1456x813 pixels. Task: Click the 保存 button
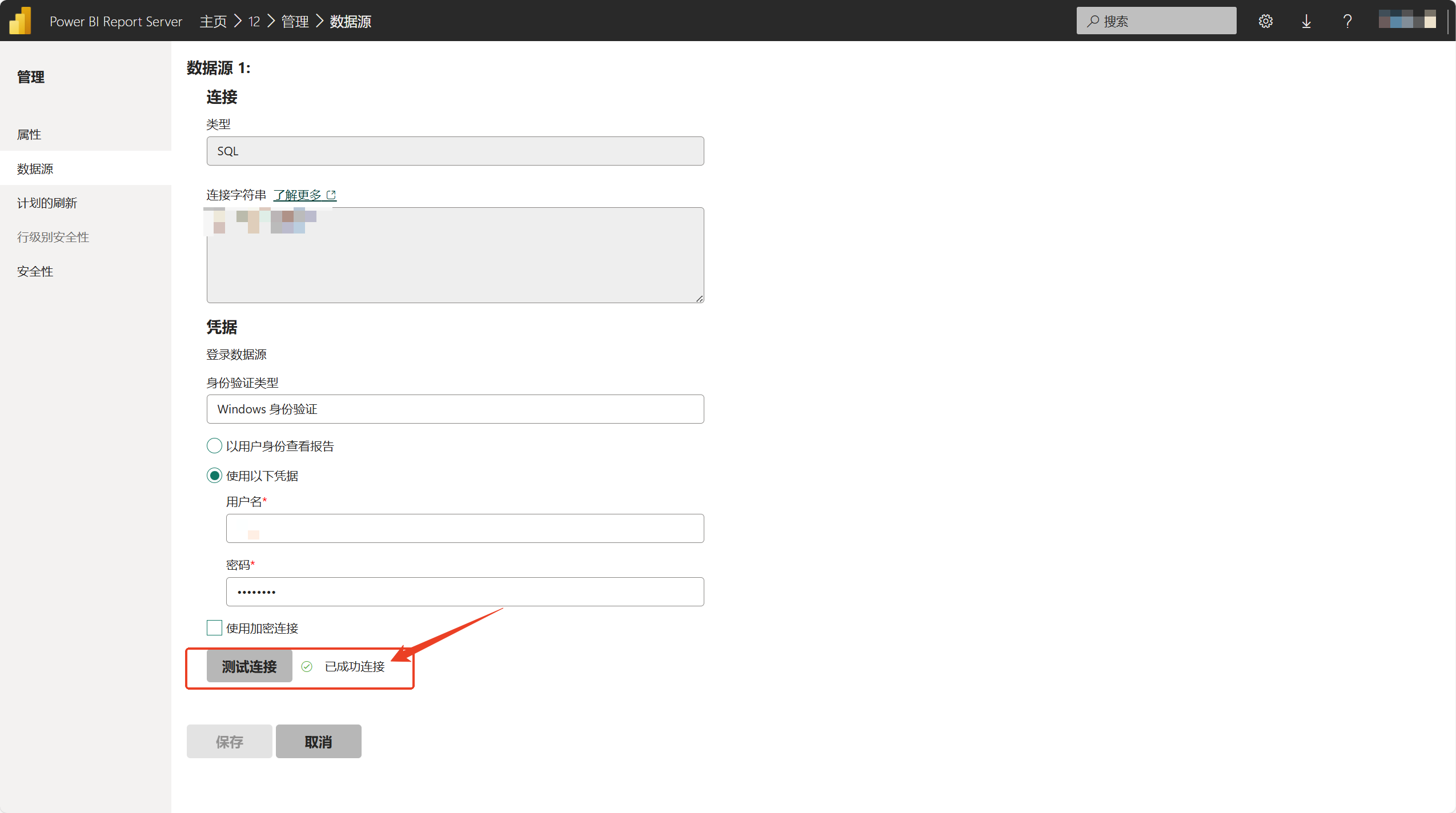(230, 742)
